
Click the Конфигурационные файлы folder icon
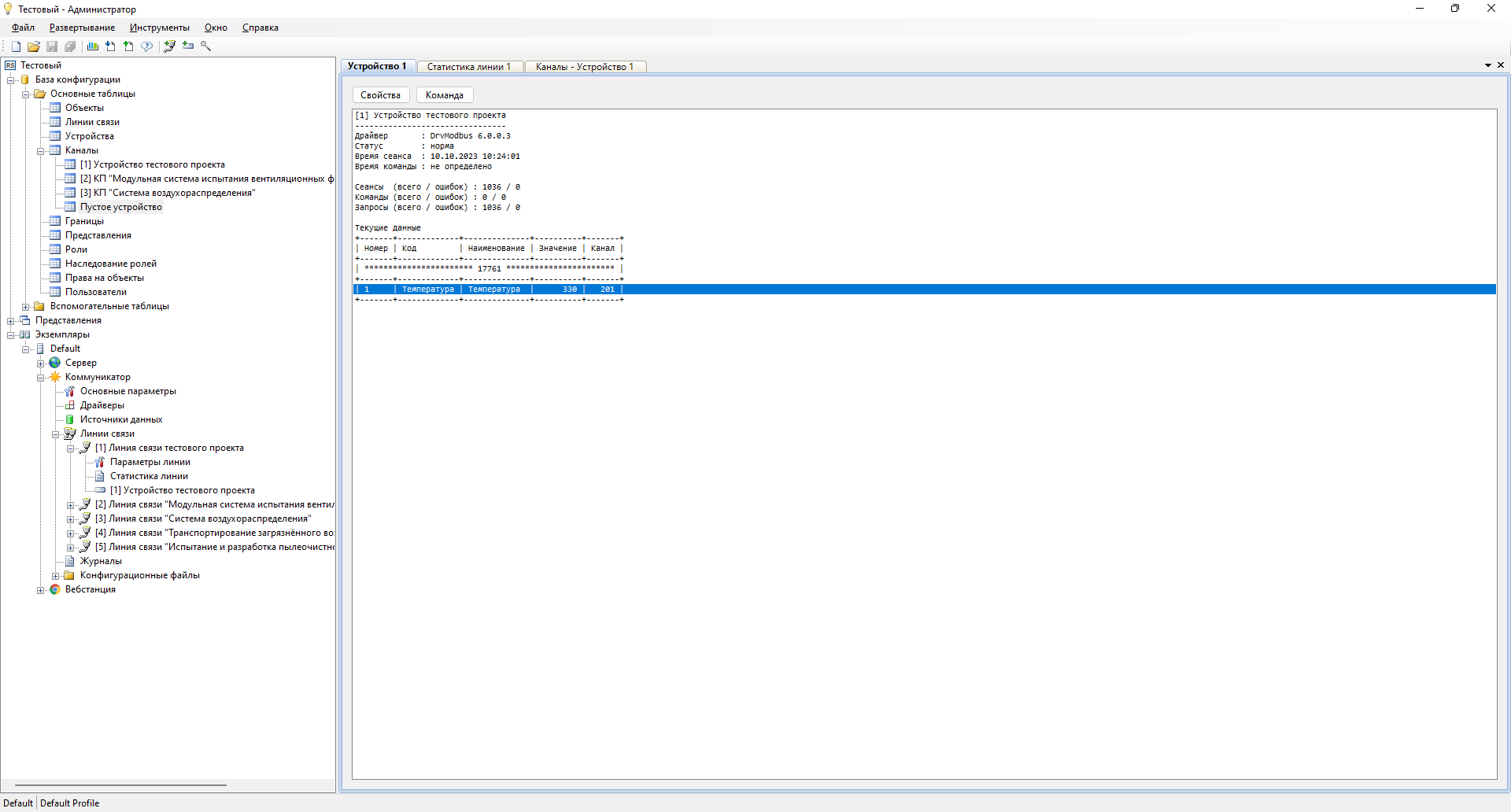pos(70,575)
